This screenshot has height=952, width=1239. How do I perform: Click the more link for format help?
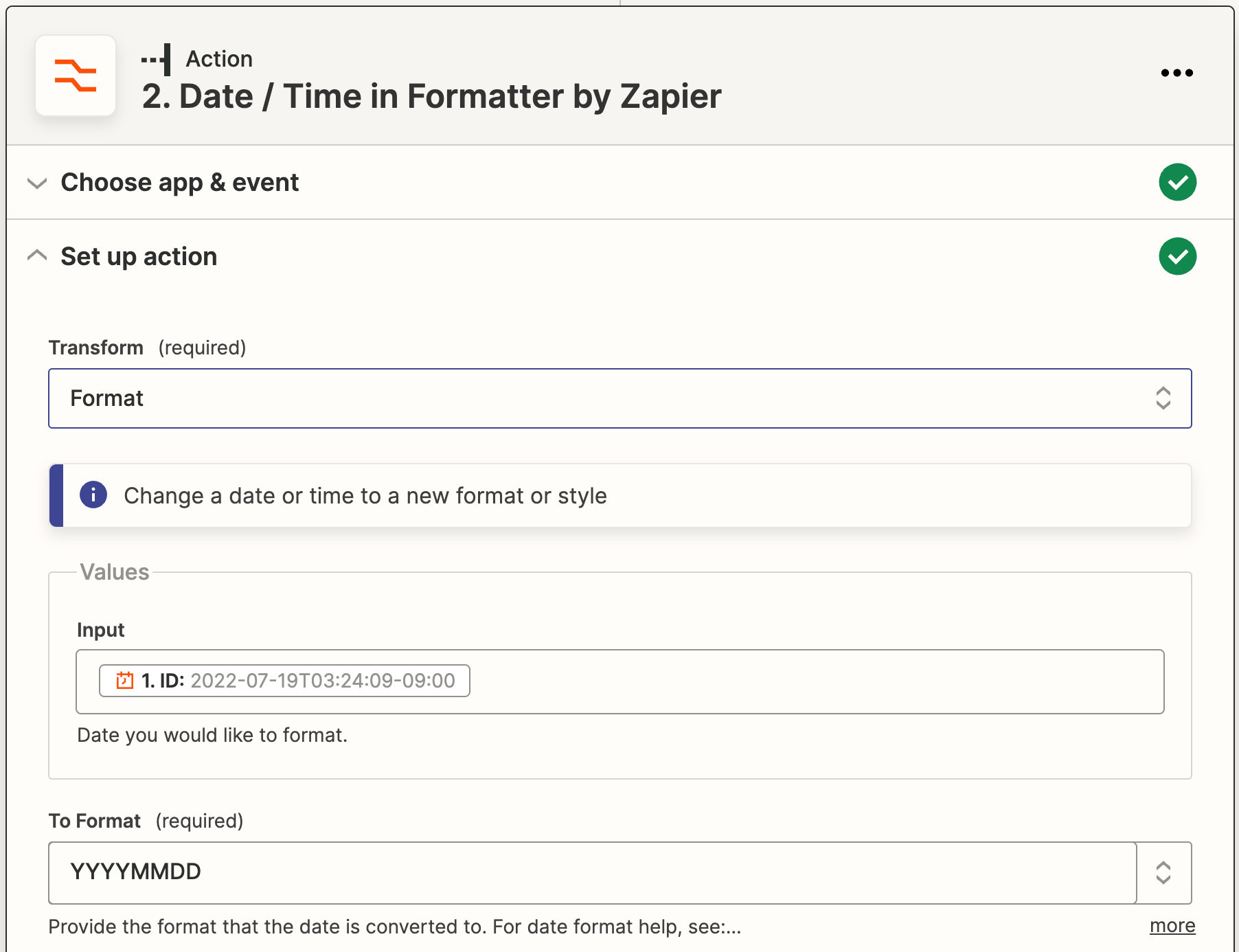(1172, 926)
